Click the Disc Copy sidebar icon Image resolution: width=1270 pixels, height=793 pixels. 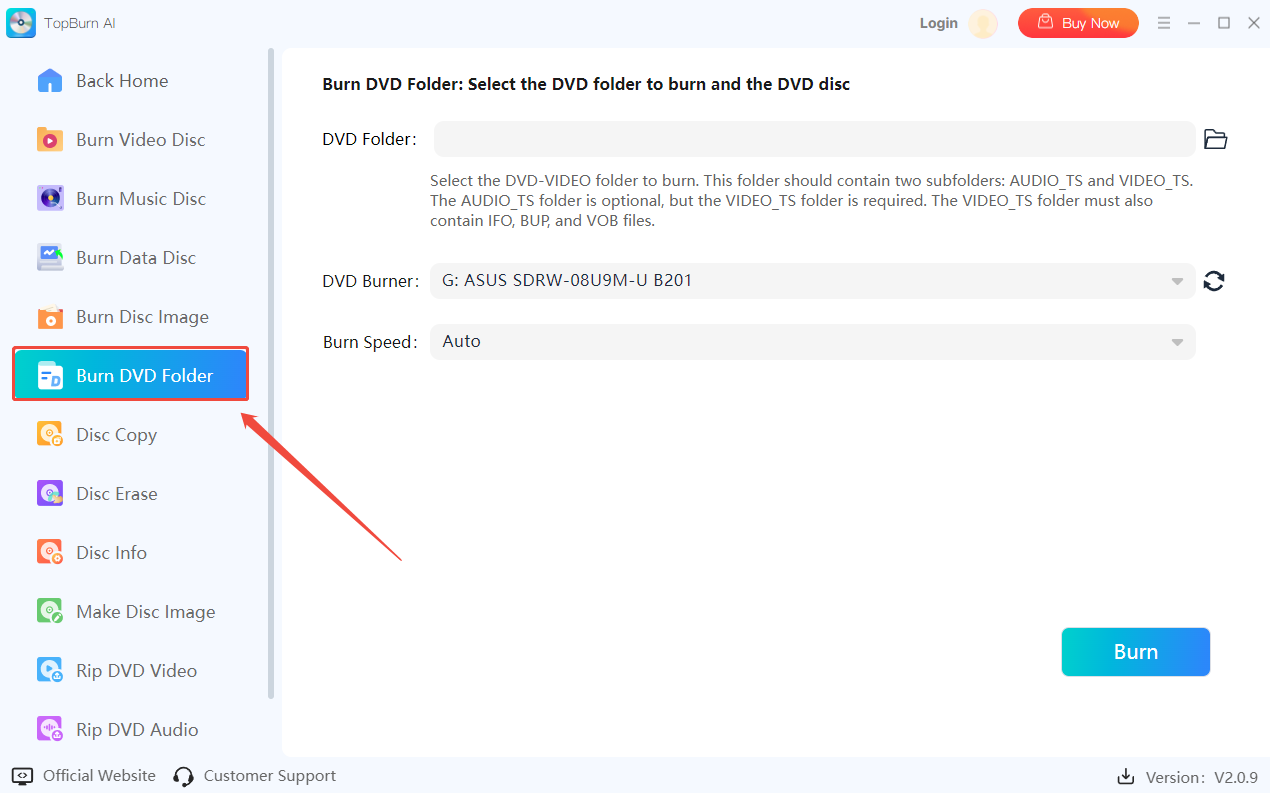tap(50, 435)
